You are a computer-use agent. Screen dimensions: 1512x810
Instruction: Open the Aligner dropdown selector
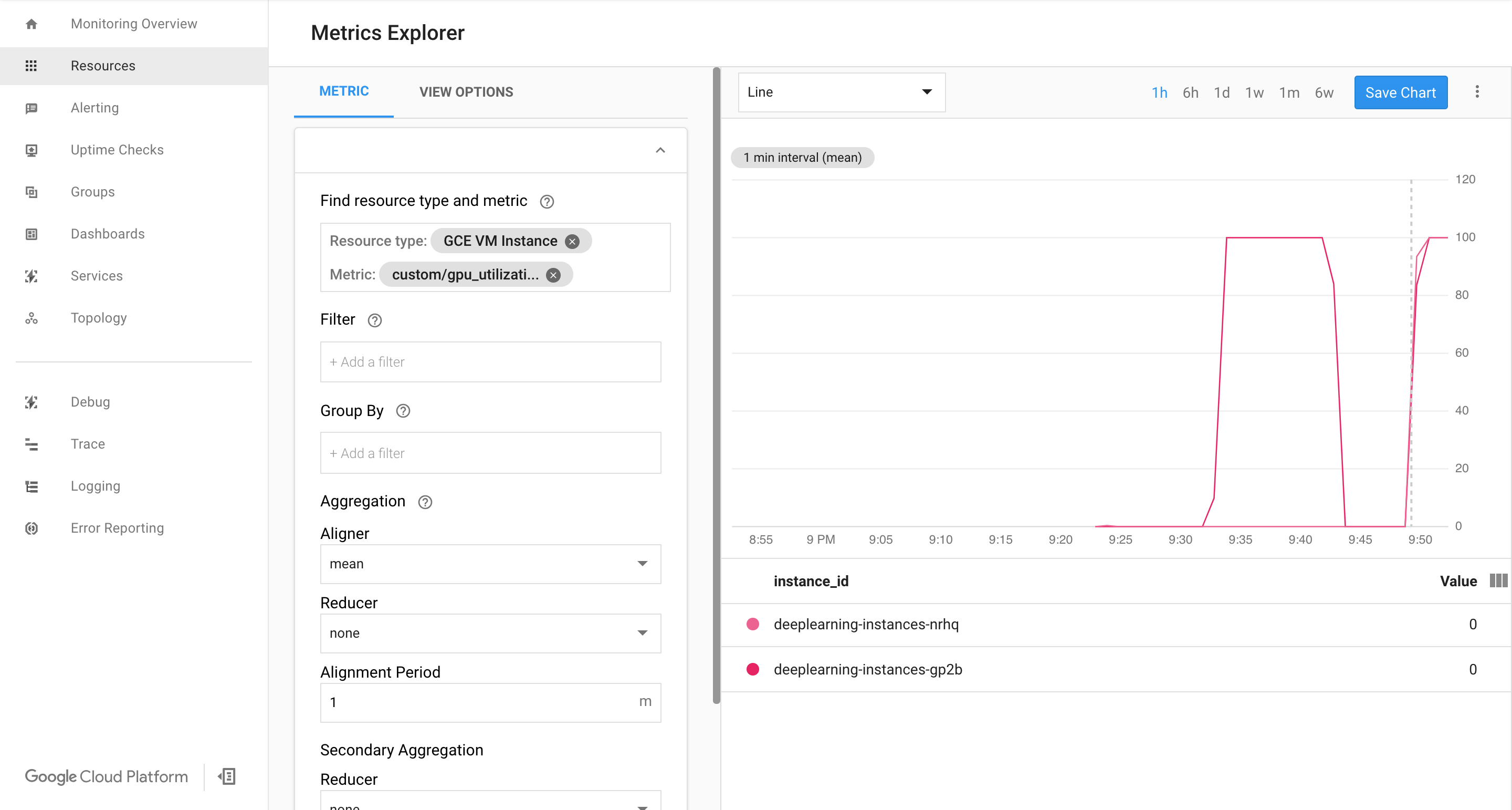click(x=489, y=563)
